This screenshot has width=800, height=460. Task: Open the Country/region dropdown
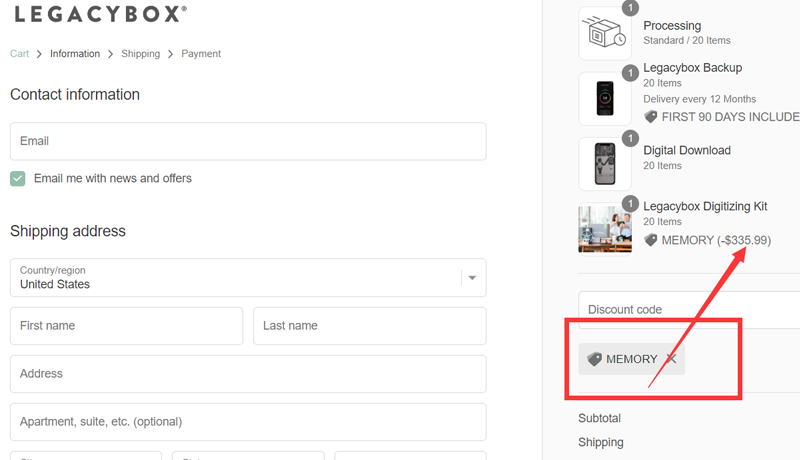click(x=240, y=277)
